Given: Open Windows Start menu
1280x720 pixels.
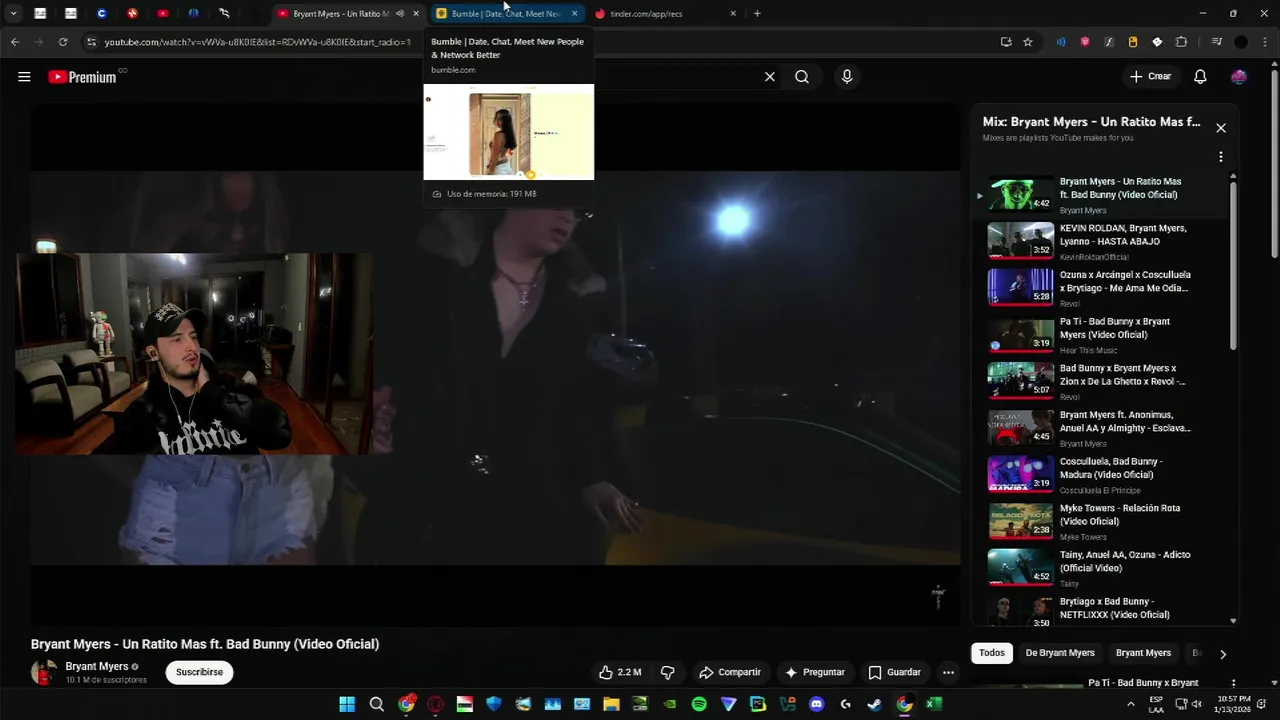Looking at the screenshot, I should click(x=347, y=704).
